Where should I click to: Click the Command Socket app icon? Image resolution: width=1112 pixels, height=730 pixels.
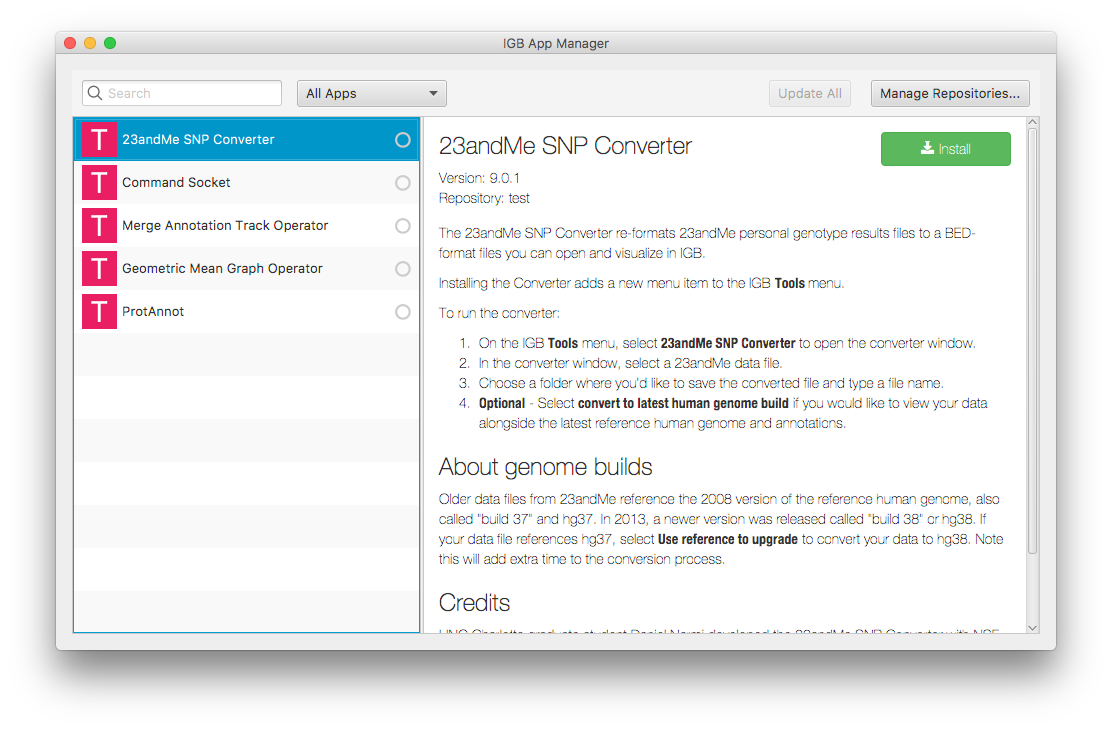pos(99,183)
